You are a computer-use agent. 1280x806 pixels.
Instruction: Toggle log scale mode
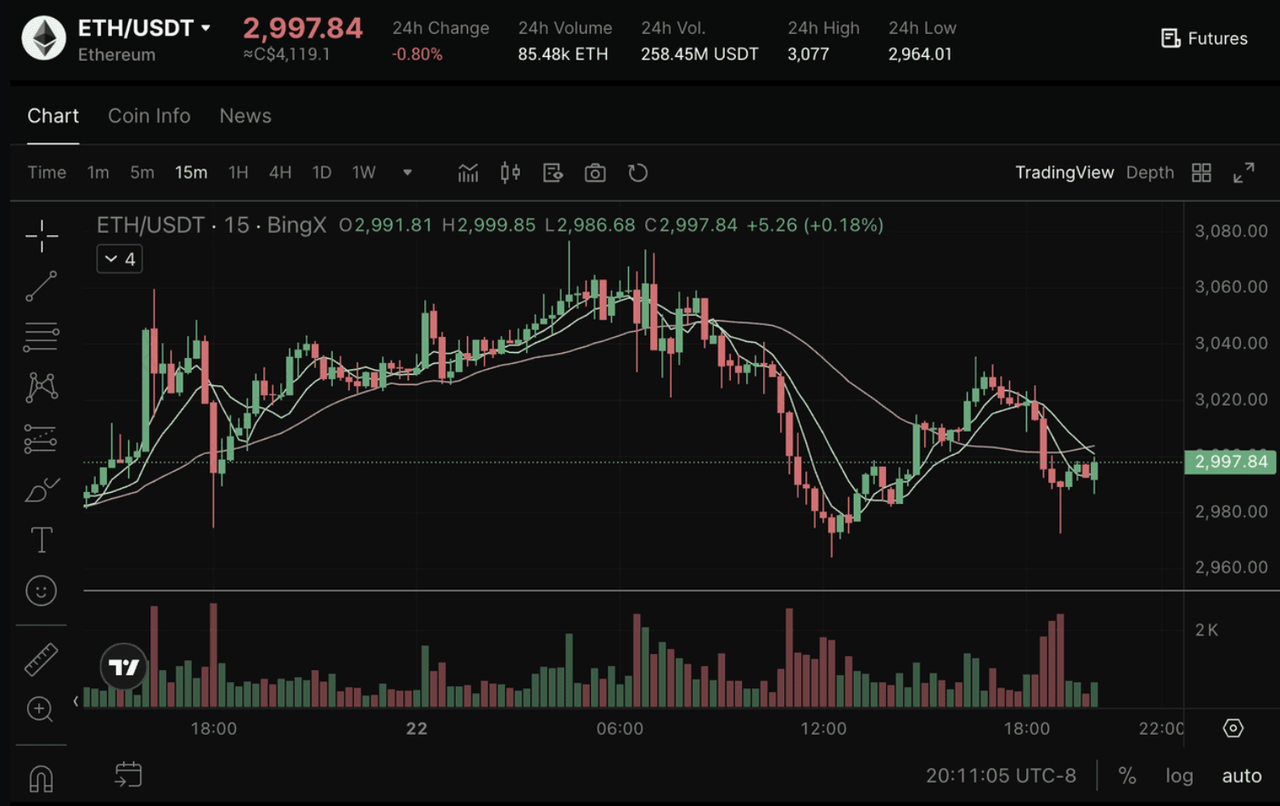[1179, 775]
